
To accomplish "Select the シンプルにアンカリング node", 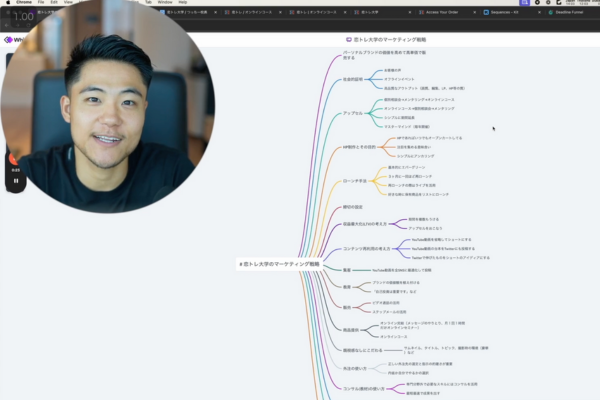I will (x=416, y=156).
